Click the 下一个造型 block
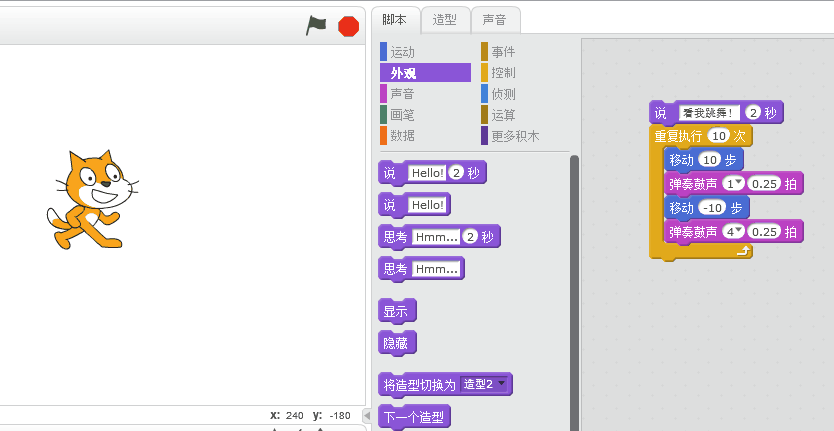 [414, 417]
